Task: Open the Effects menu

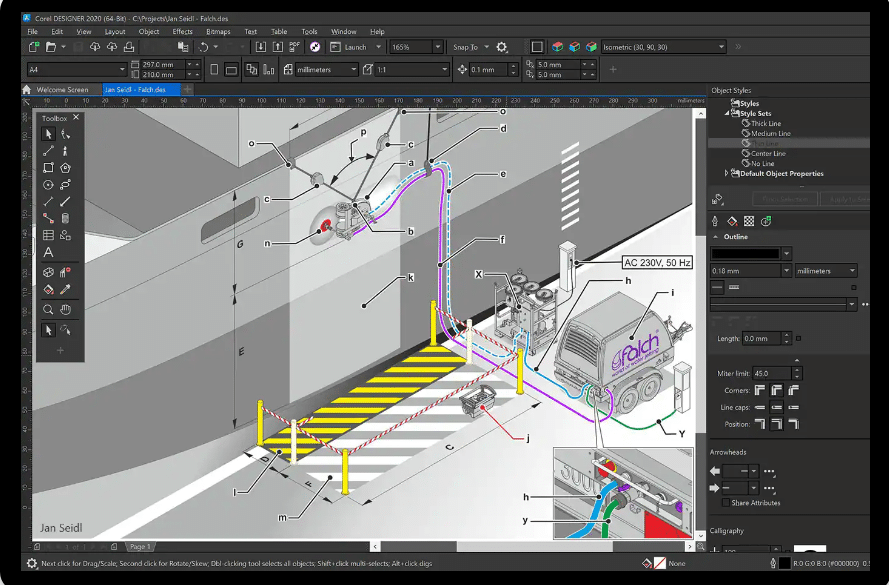Action: (x=183, y=32)
